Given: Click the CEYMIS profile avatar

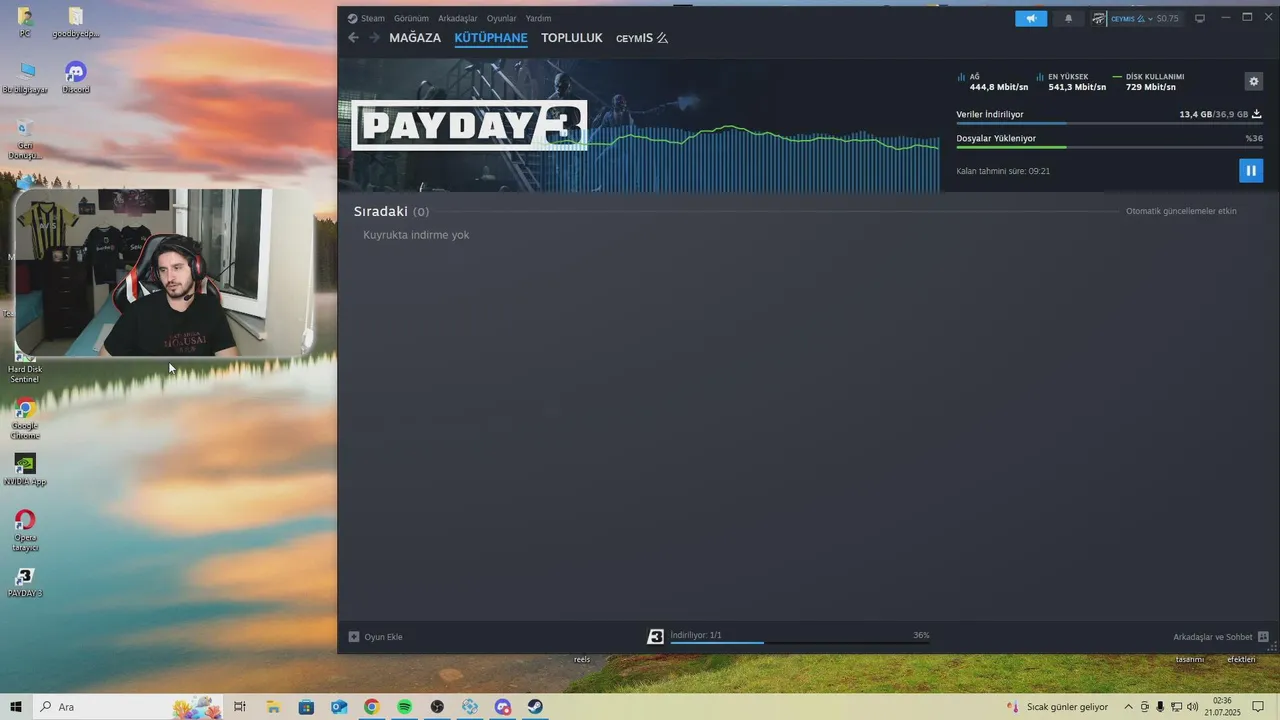Looking at the screenshot, I should [x=1099, y=18].
